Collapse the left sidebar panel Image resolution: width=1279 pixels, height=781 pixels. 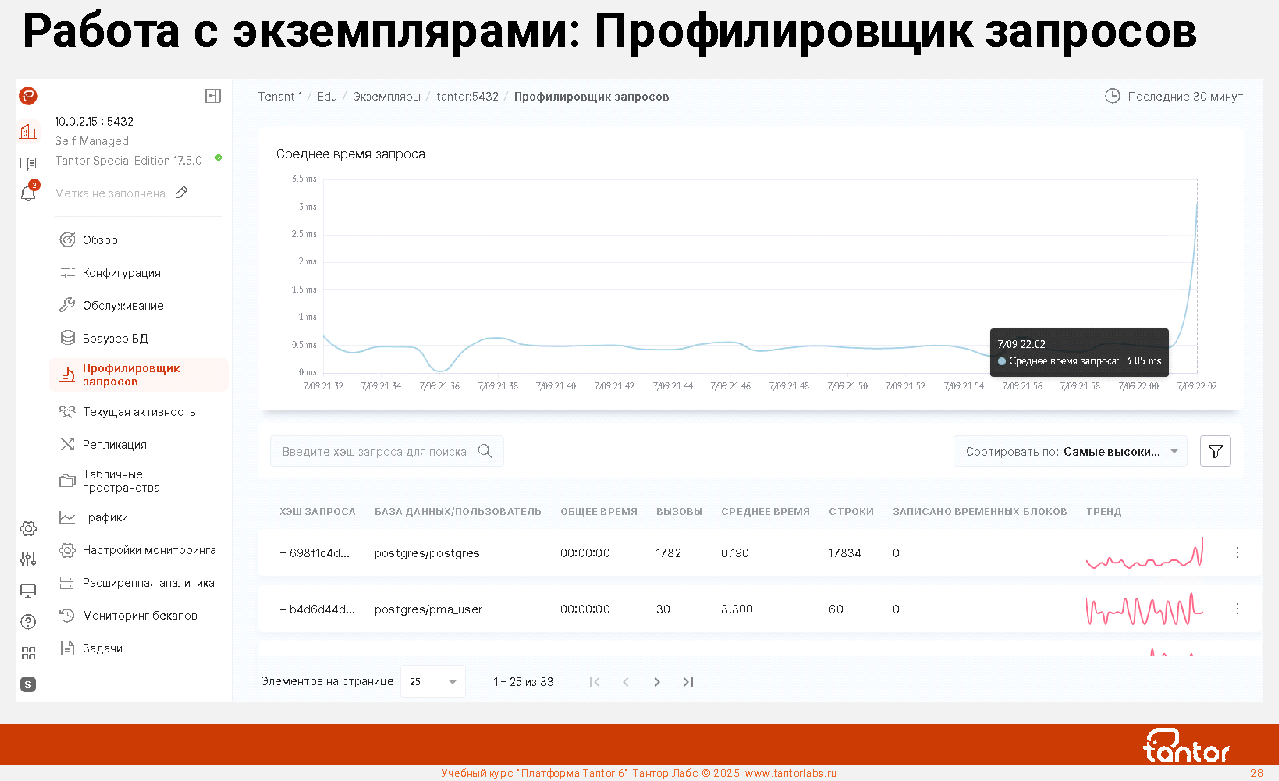tap(212, 96)
